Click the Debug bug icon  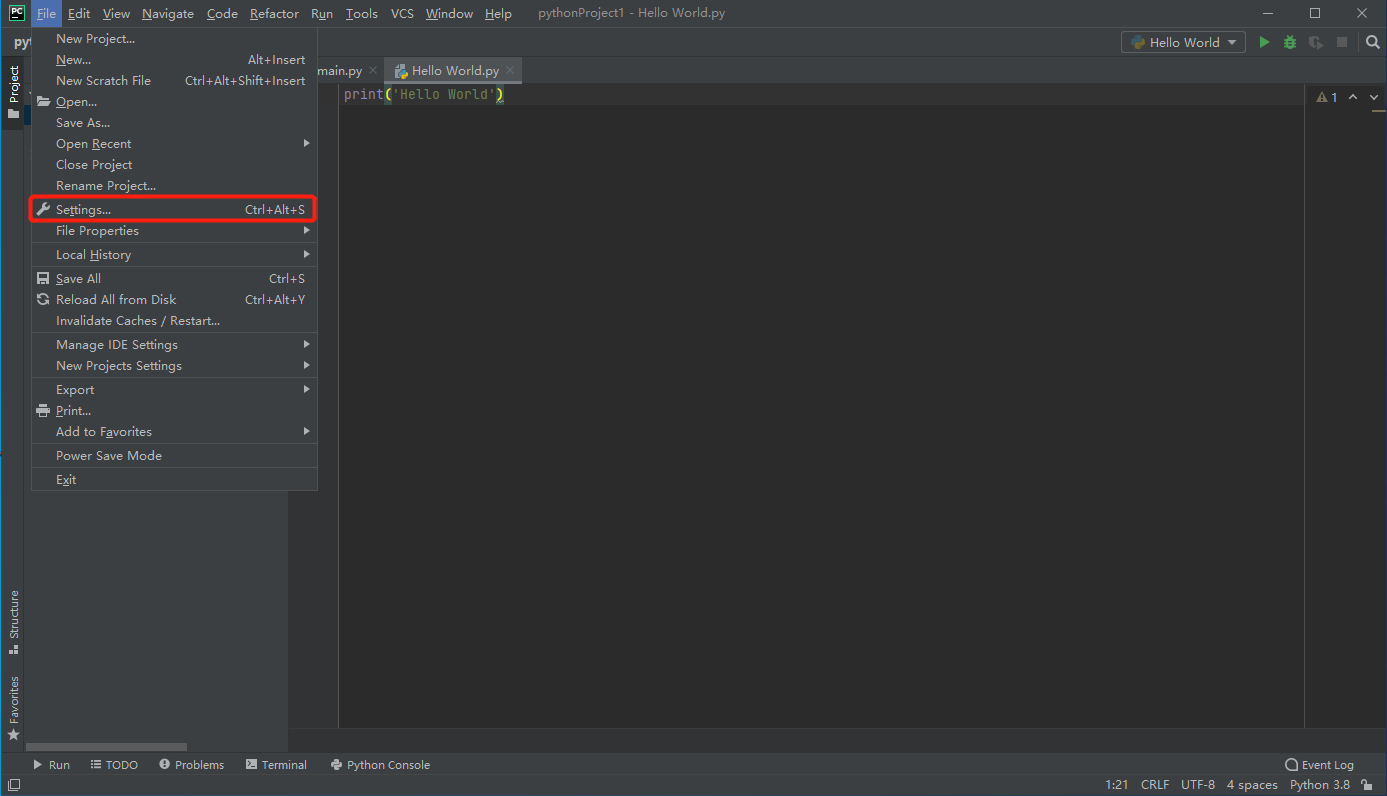click(x=1290, y=42)
